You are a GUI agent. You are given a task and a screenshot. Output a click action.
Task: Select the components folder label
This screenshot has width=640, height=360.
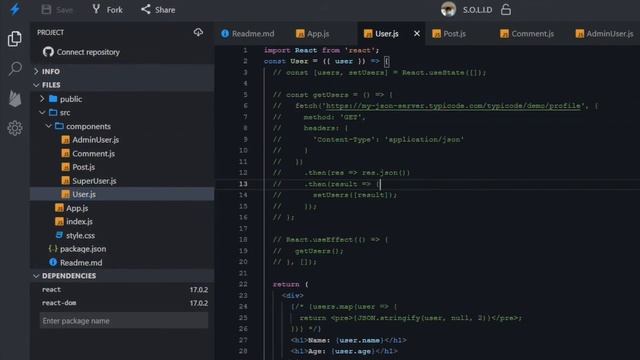88,126
